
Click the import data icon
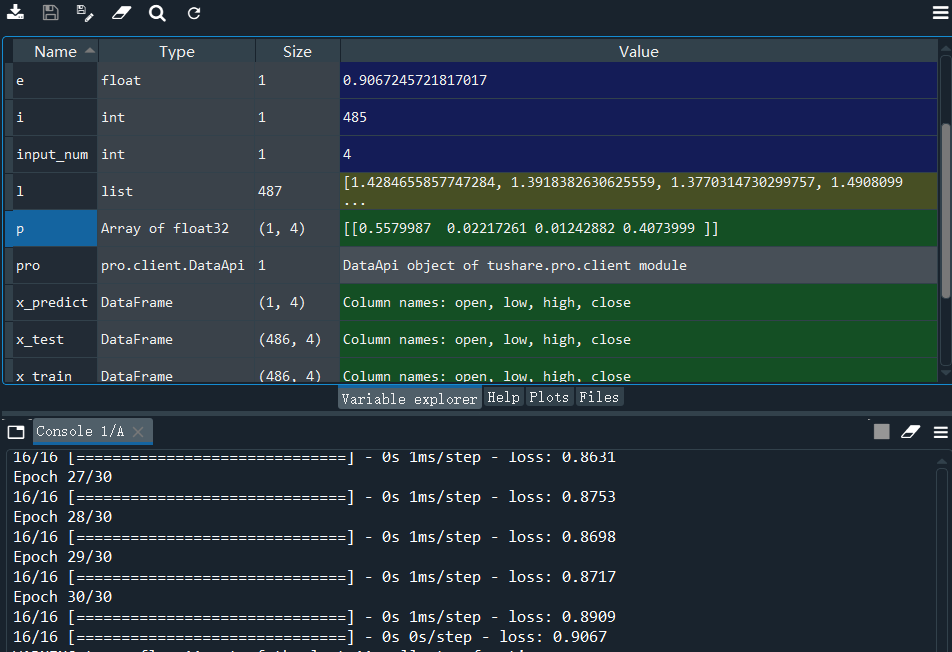tap(15, 13)
